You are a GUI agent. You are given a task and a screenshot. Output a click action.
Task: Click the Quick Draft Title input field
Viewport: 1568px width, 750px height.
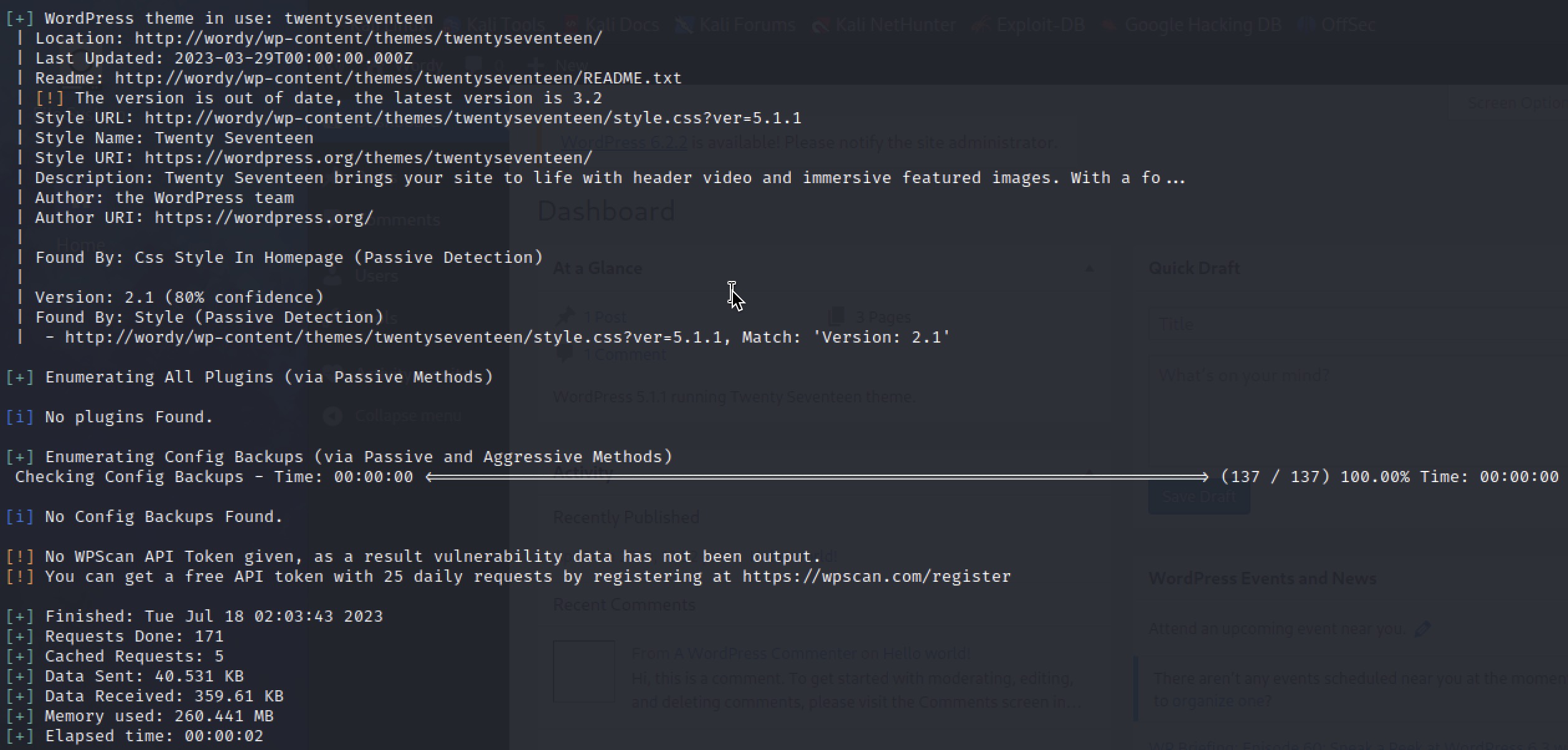pos(1358,324)
